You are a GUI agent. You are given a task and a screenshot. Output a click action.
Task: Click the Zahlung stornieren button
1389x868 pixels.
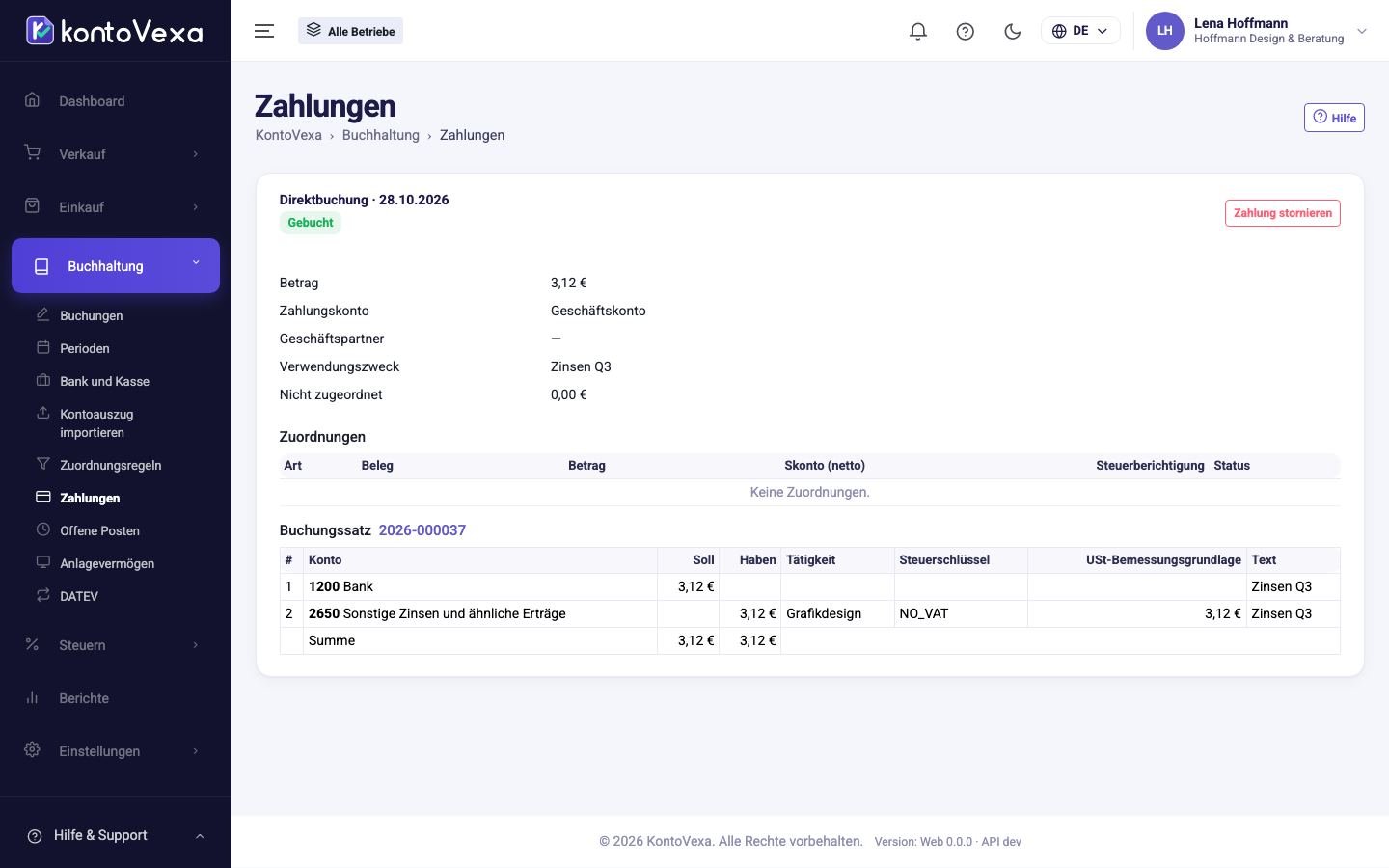[x=1283, y=213]
